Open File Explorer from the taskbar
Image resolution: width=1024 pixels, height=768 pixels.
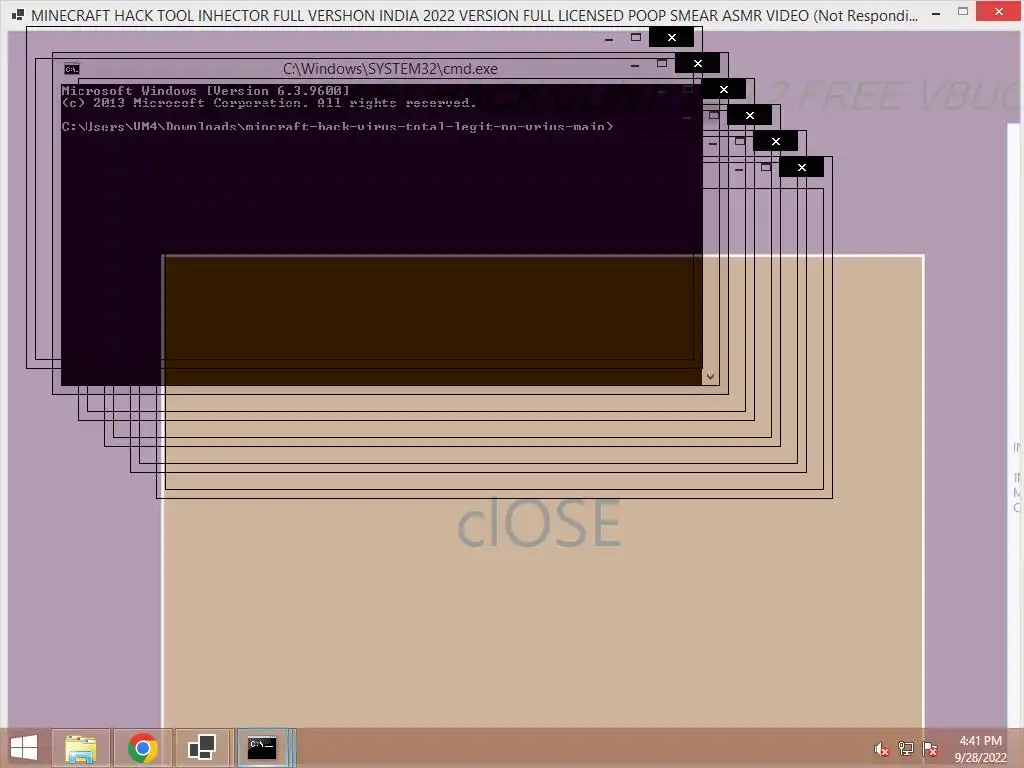click(81, 748)
